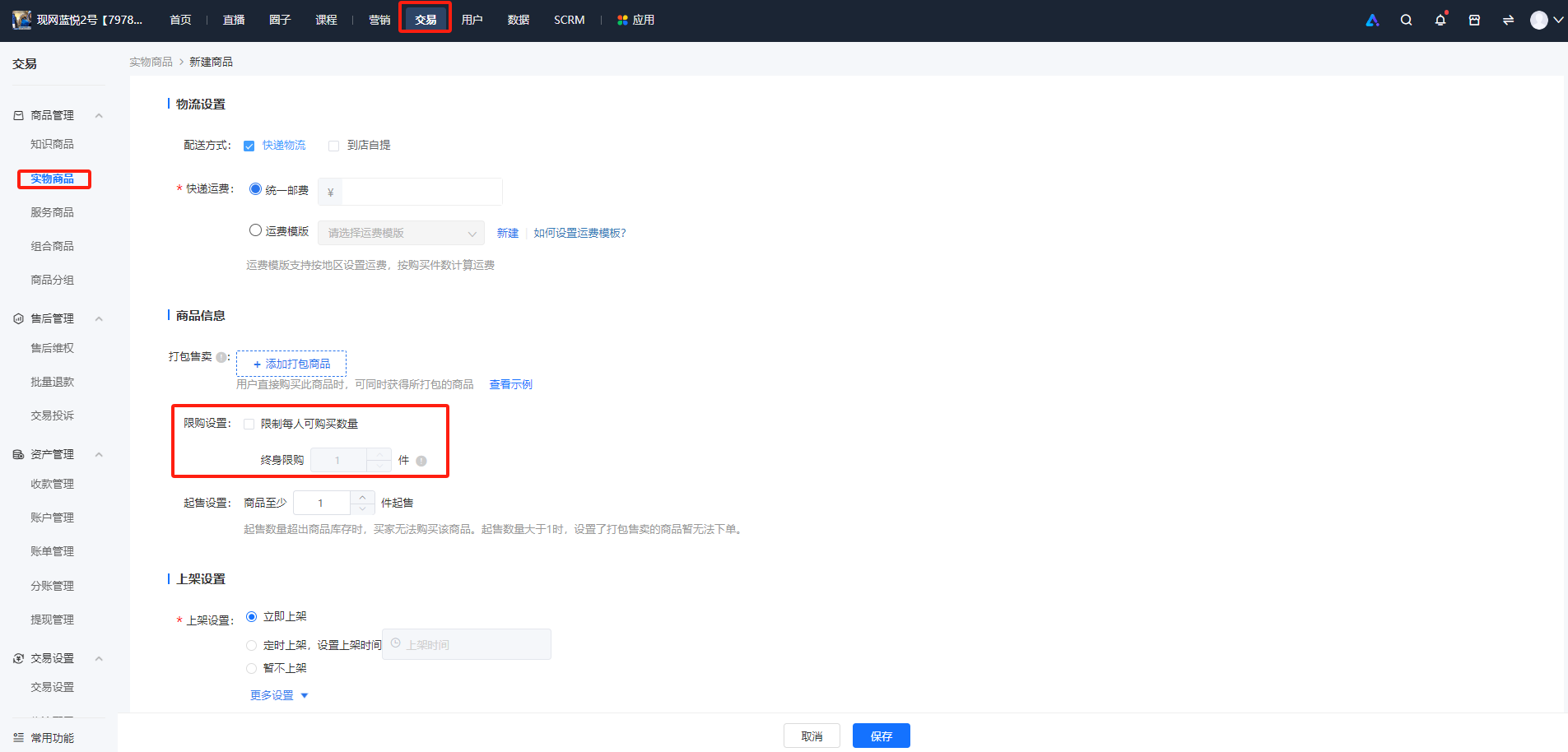The image size is (1568, 752).
Task: Click the 保存 button
Action: pos(881,736)
